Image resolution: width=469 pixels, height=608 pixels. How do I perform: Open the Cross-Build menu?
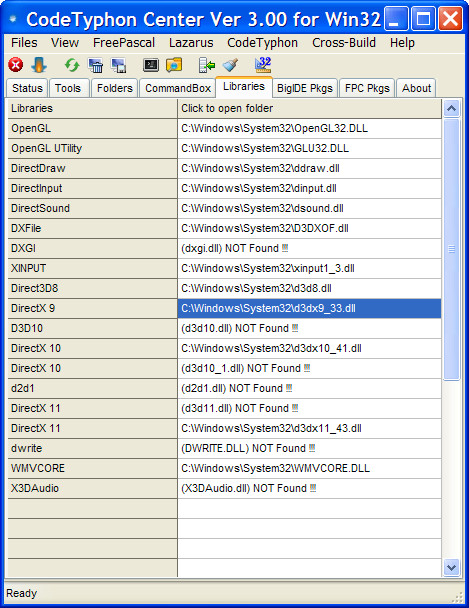coord(344,43)
